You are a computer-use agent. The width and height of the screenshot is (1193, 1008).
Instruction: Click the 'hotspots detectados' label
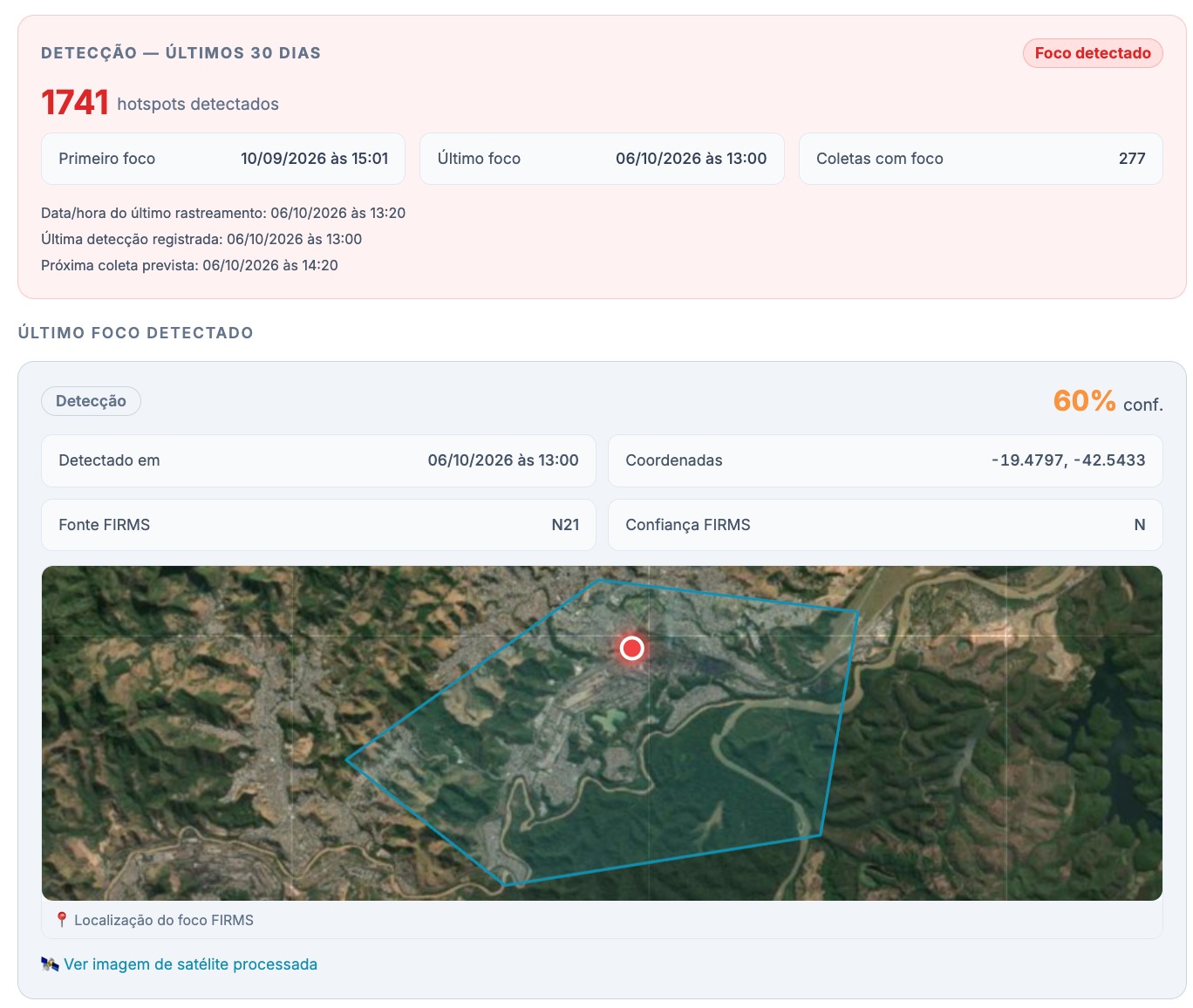click(198, 104)
